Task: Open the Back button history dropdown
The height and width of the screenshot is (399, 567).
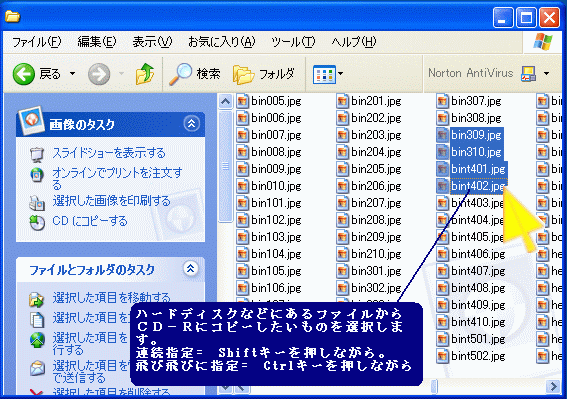Action: click(x=73, y=74)
